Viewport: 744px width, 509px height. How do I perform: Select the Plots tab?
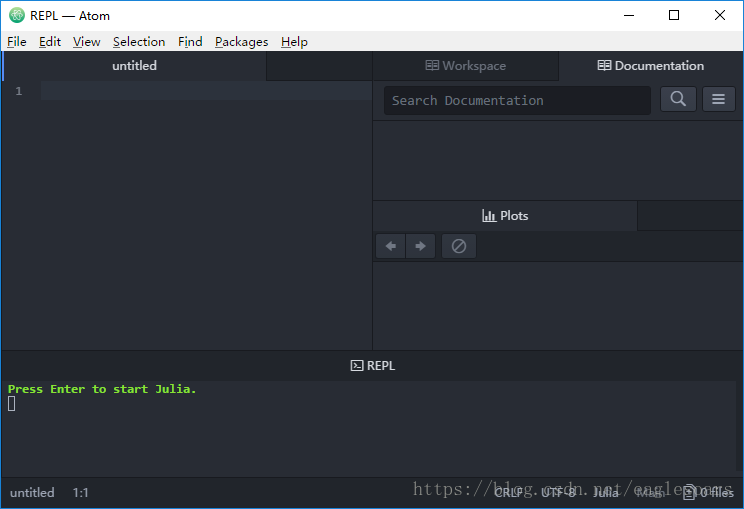505,216
